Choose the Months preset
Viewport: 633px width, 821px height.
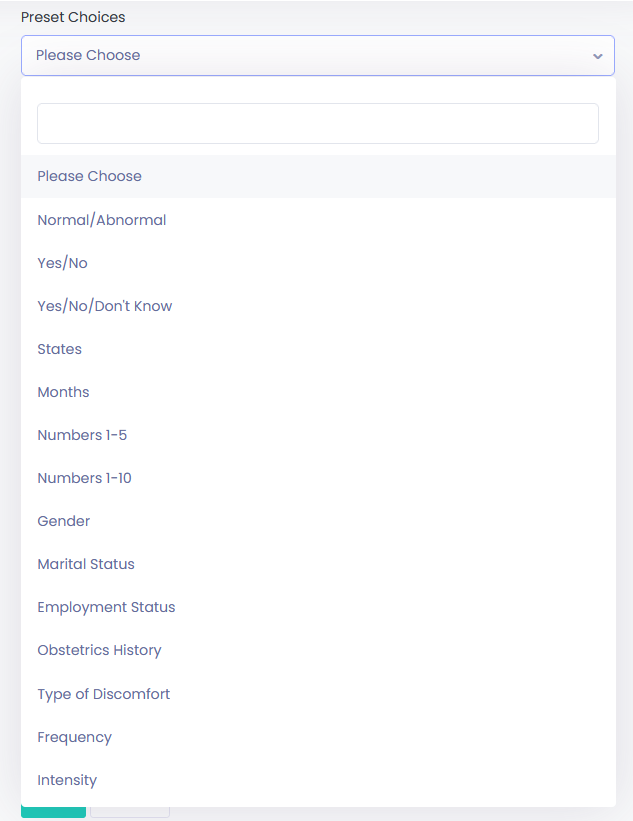318,392
